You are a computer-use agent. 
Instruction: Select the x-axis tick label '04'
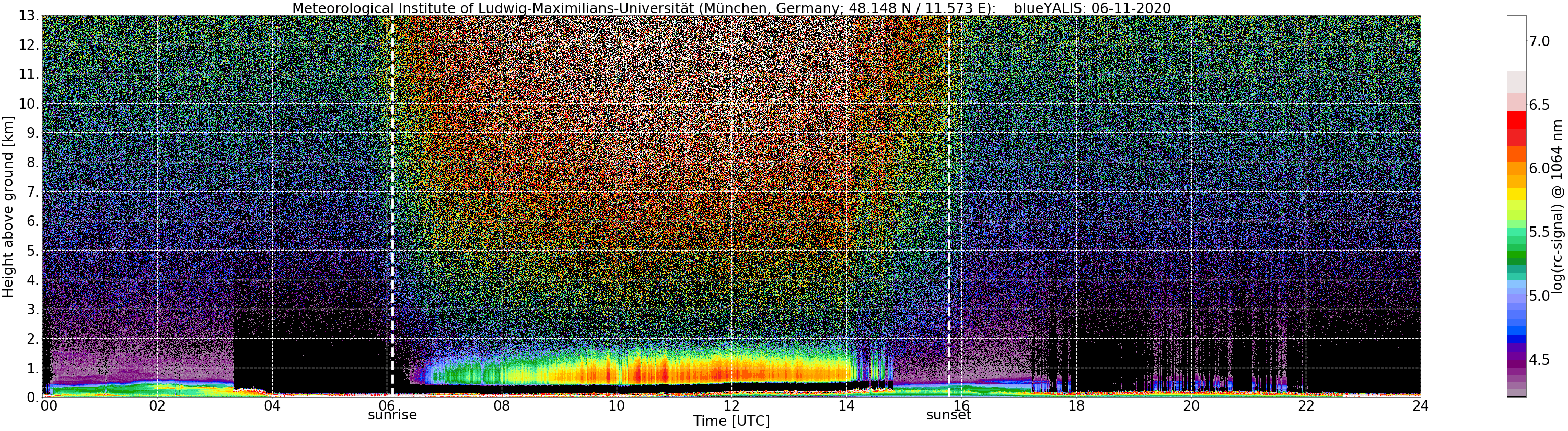(x=272, y=406)
